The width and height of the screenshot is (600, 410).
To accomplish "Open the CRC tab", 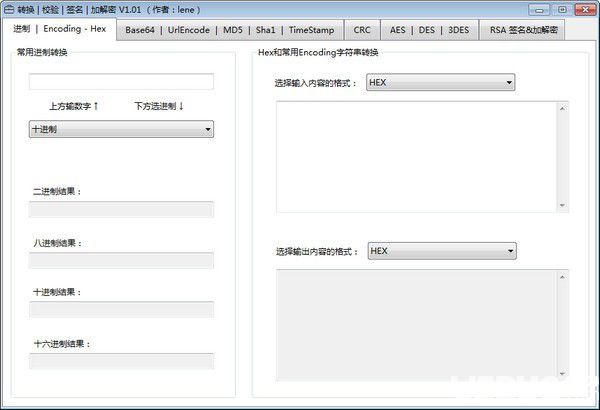I will click(x=362, y=30).
